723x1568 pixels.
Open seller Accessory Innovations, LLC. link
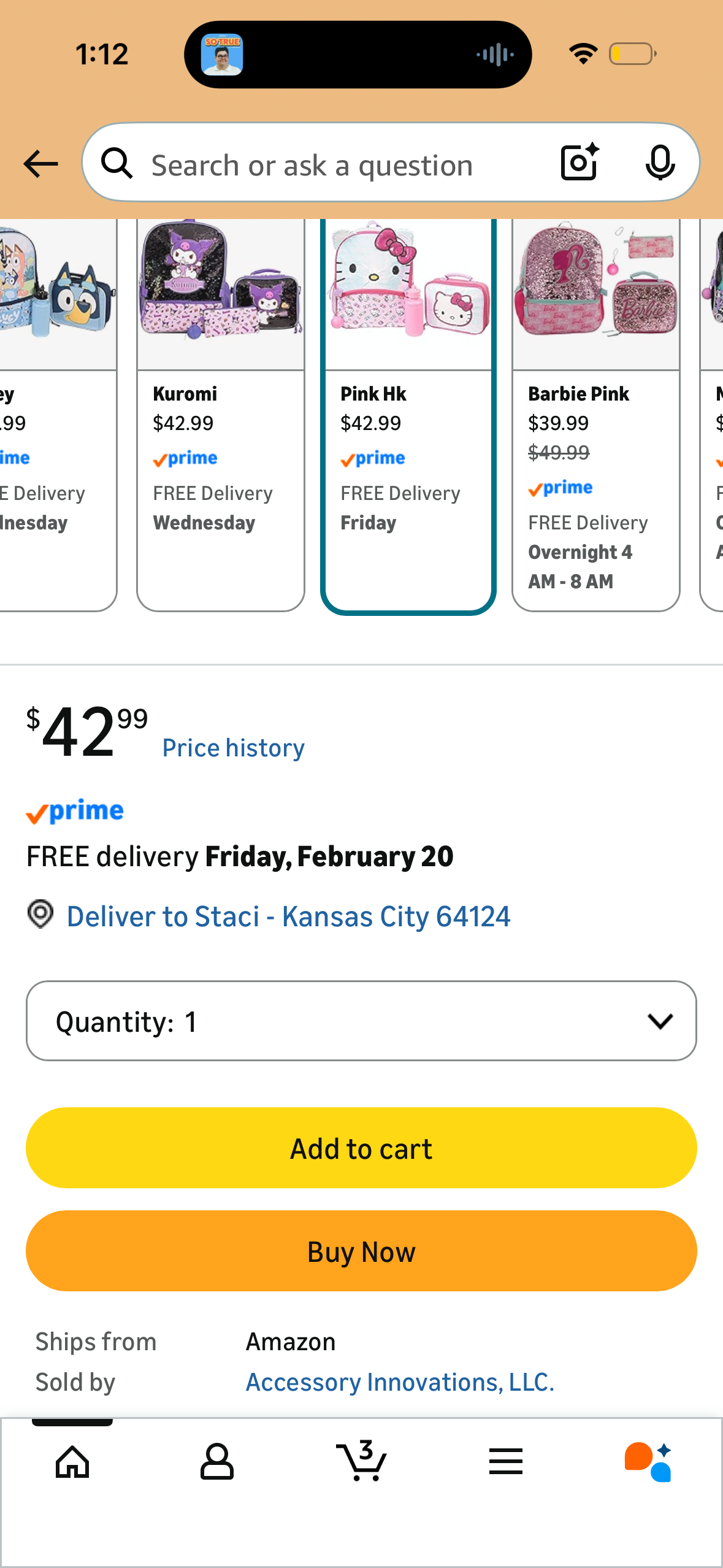click(x=400, y=1382)
